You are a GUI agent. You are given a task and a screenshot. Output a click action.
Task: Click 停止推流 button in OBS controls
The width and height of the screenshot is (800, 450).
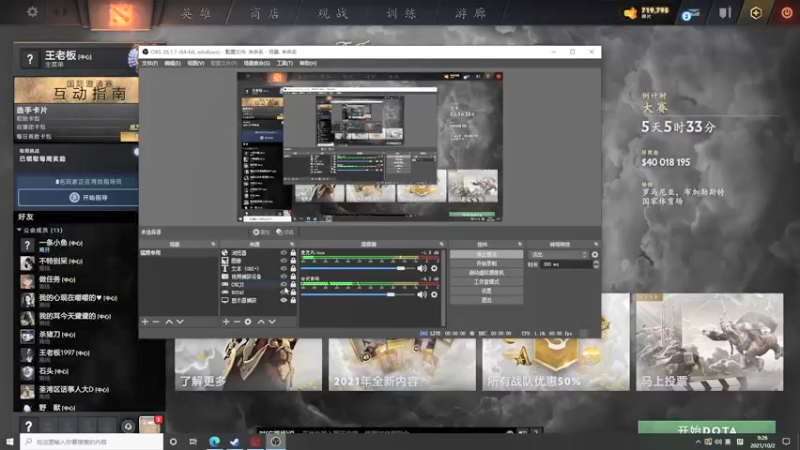(x=486, y=254)
